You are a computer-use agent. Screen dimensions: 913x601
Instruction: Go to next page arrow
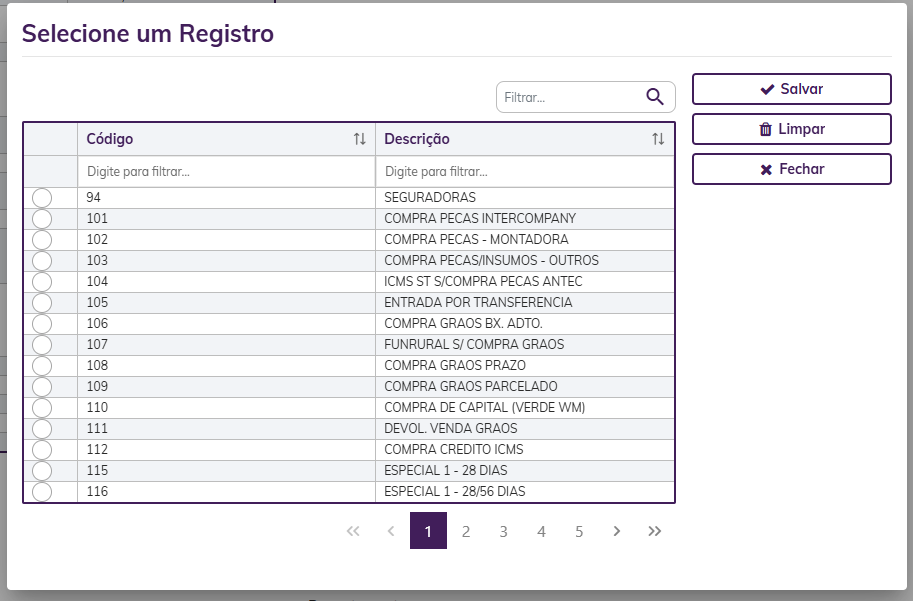click(617, 531)
